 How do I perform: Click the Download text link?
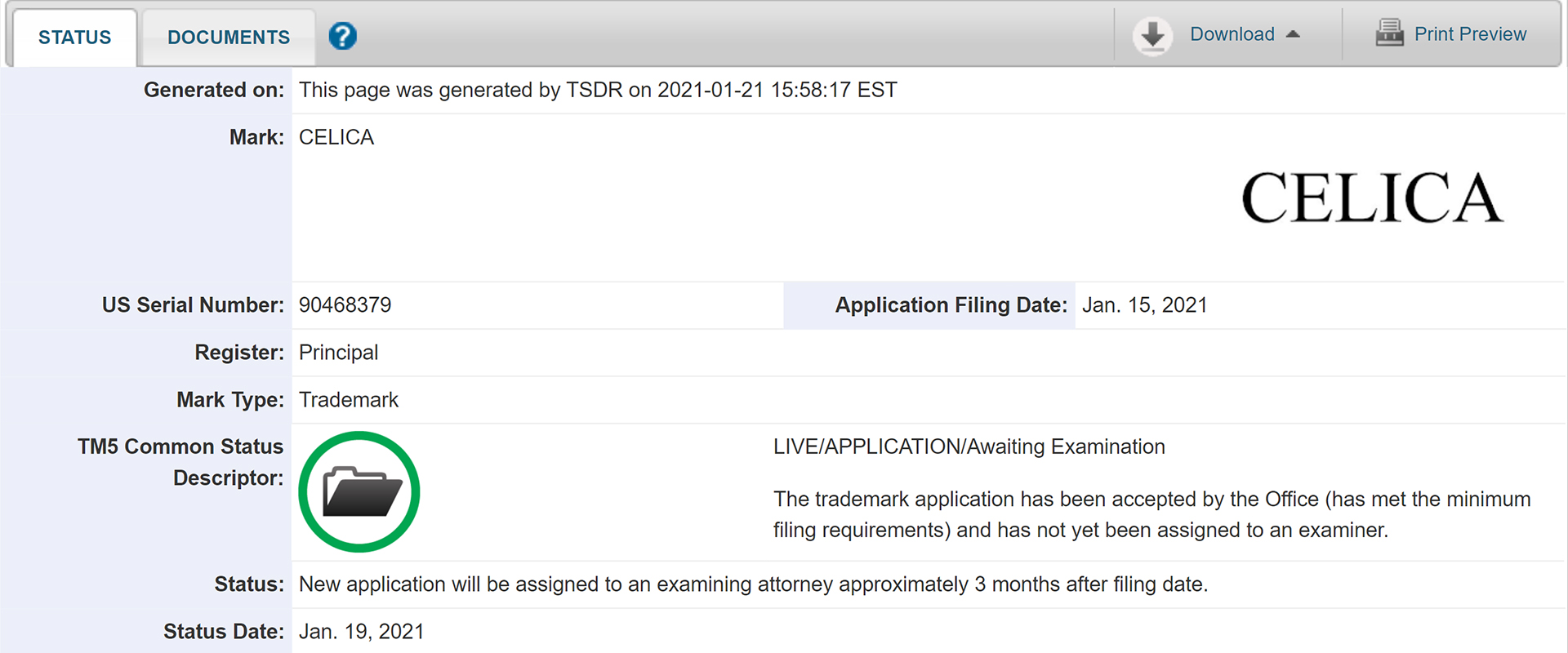tap(1232, 34)
